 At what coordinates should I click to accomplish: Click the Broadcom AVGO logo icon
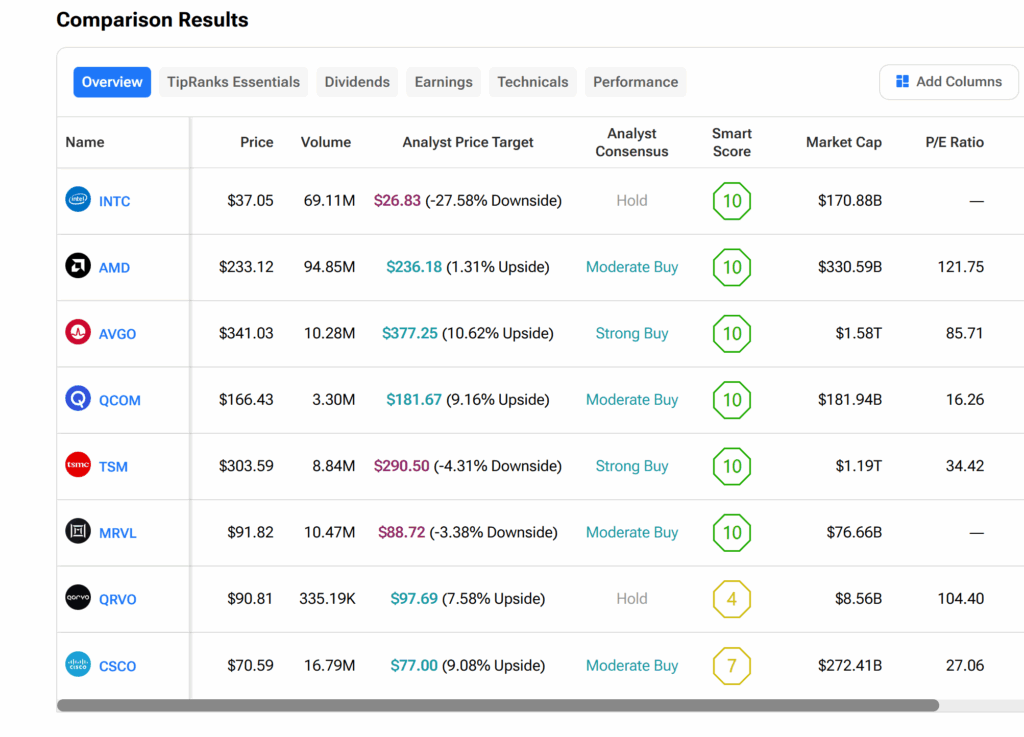(x=78, y=333)
